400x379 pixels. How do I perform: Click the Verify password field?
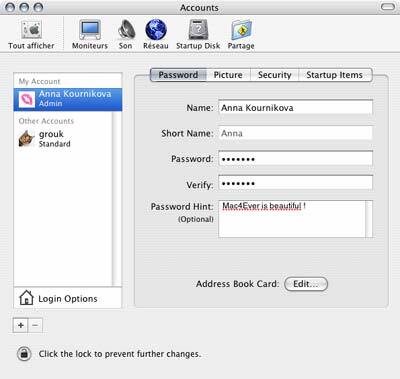[x=295, y=183]
